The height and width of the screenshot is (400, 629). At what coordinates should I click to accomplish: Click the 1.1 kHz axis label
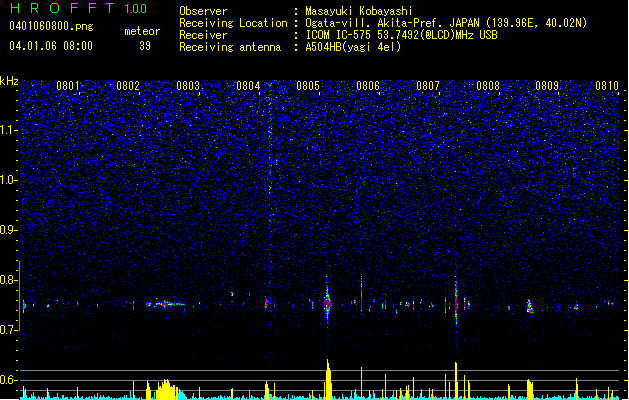(9, 130)
